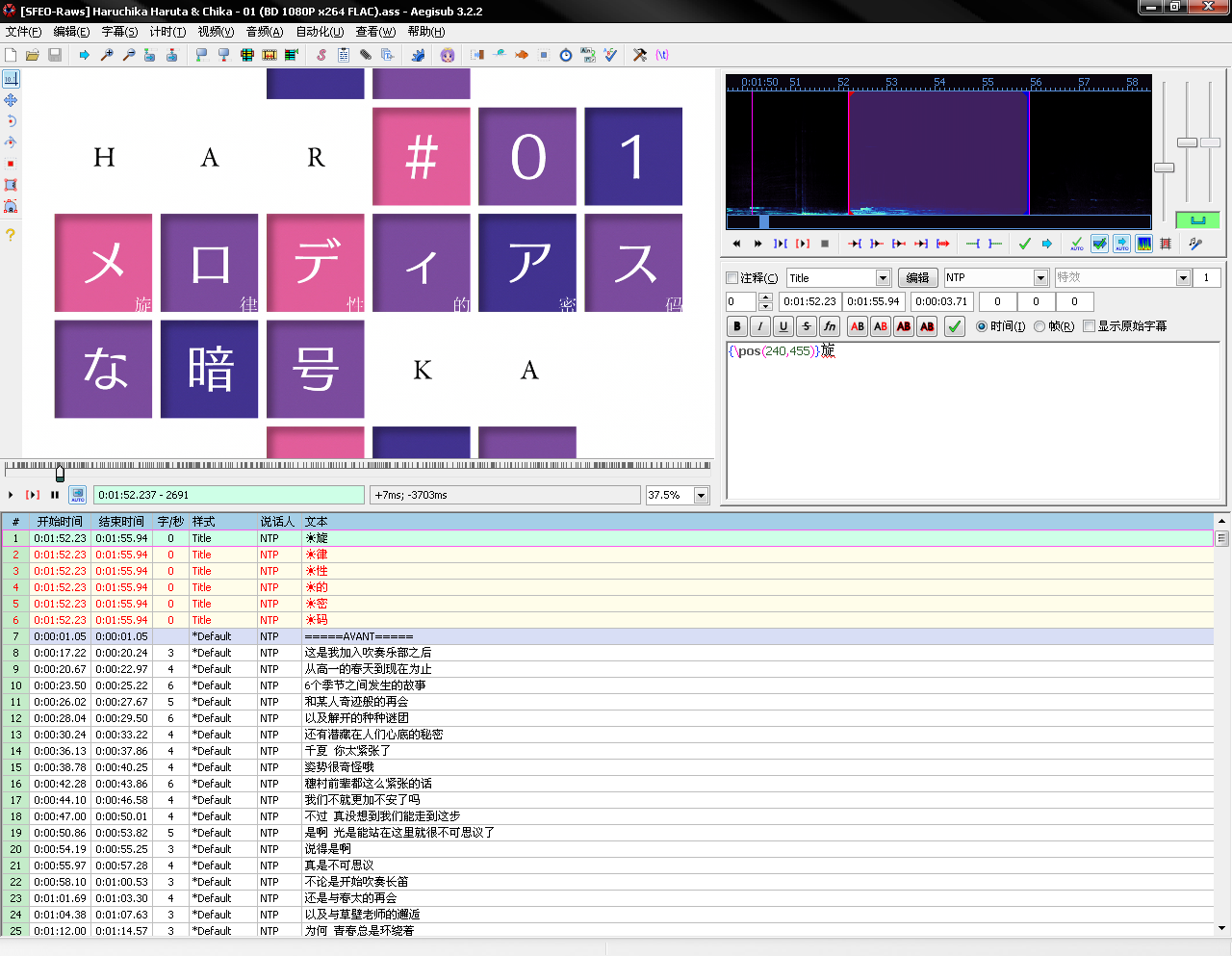Click subtitle text edit box
This screenshot has height=956, width=1232.
(x=973, y=420)
